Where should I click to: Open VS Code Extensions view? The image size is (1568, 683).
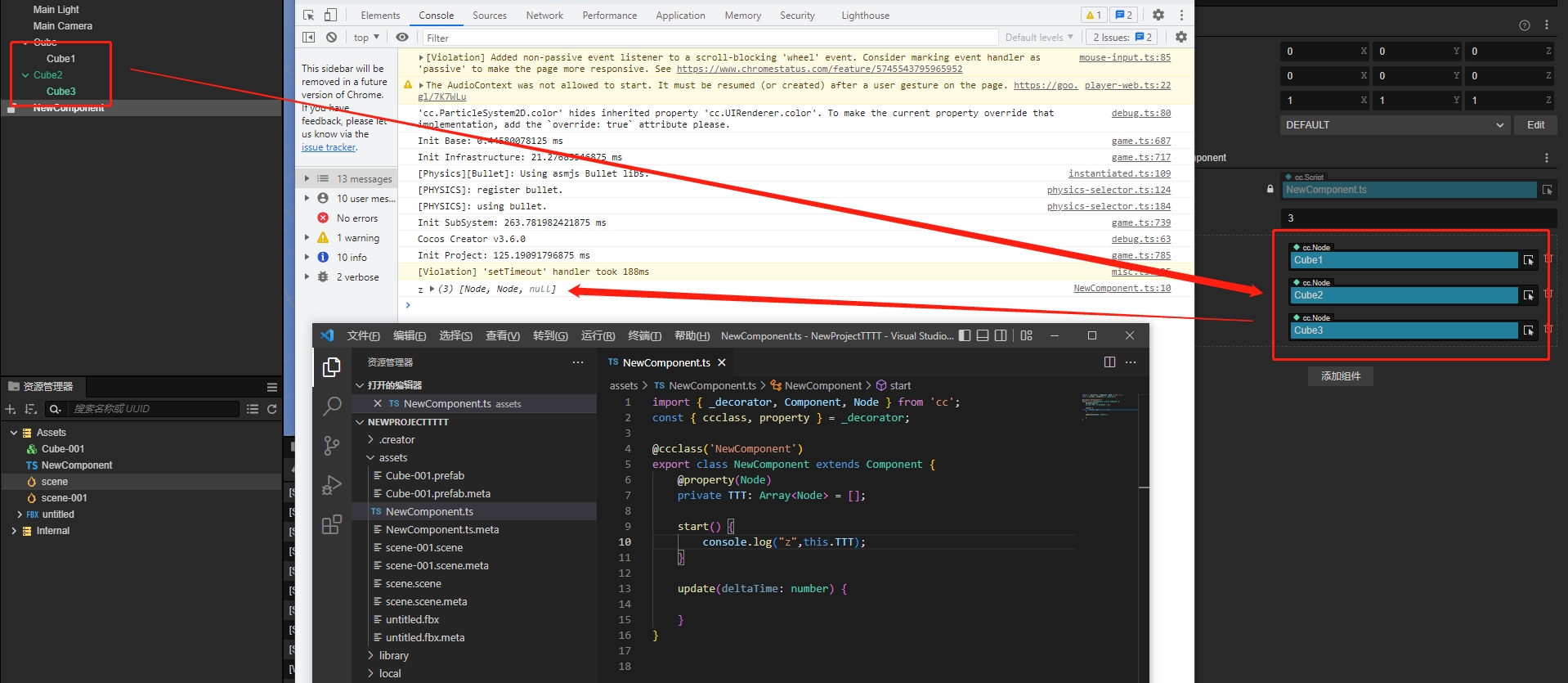[332, 524]
